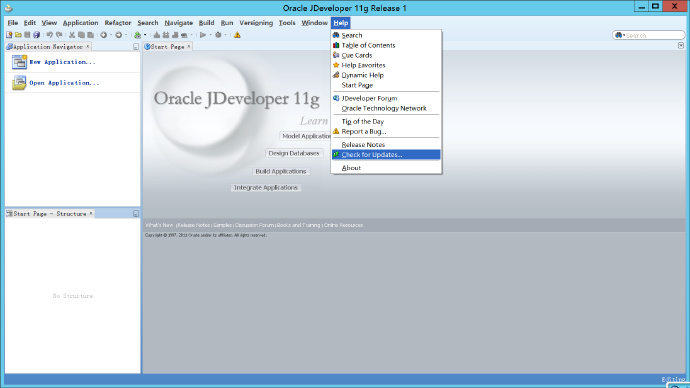Choose Tip of the Day entry

click(386, 121)
